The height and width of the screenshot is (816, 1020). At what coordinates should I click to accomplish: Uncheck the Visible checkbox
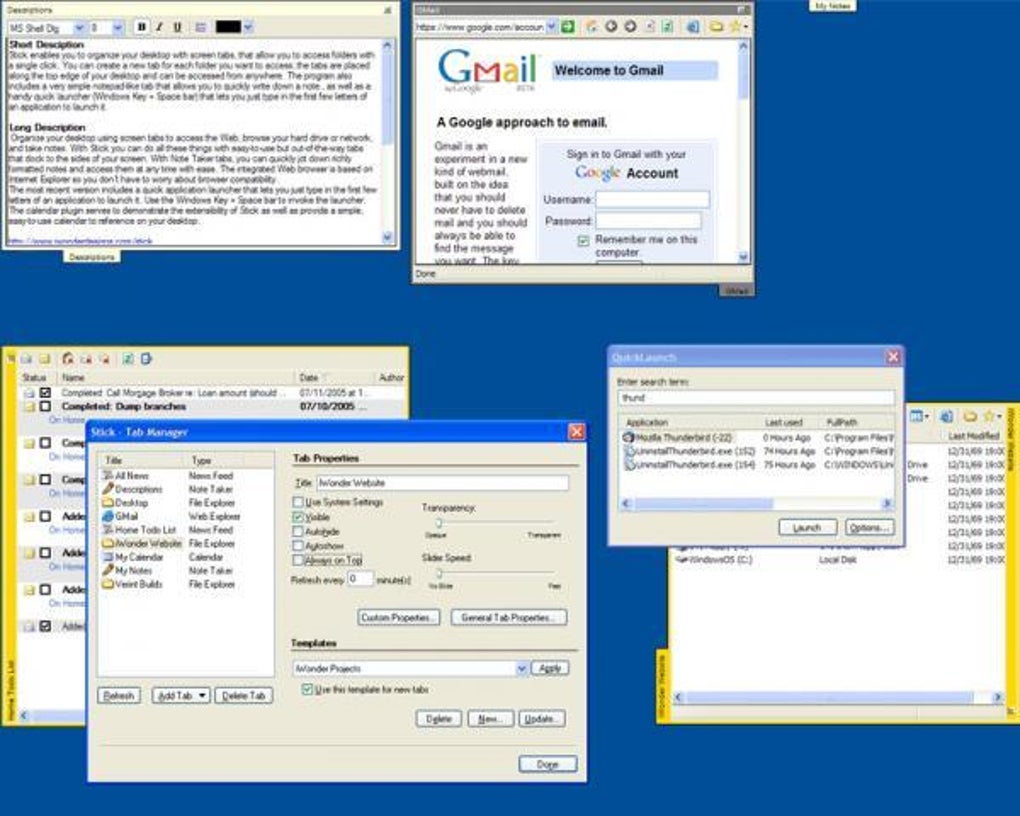tap(298, 517)
